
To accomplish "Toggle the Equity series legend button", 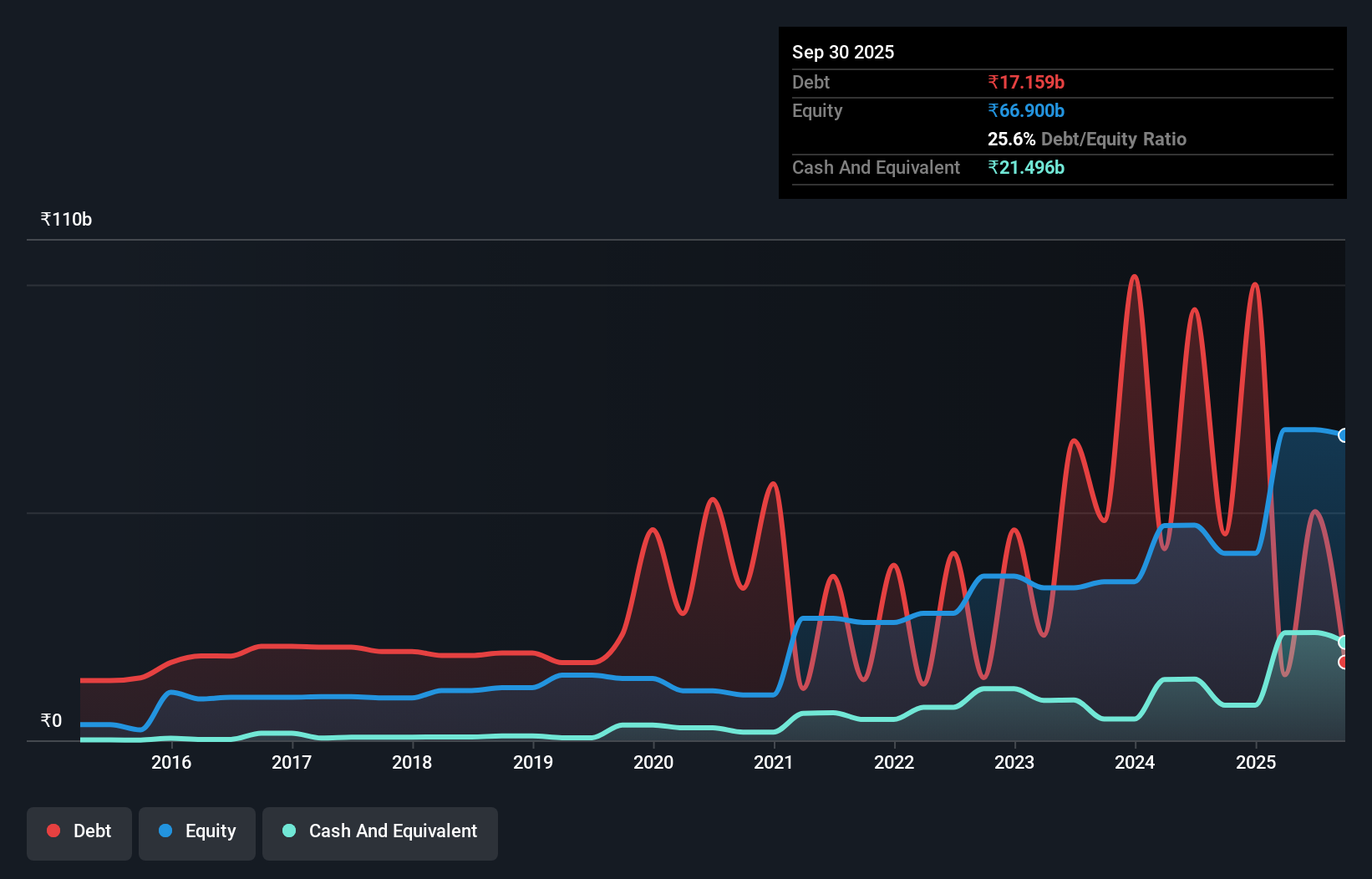I will 197,833.
